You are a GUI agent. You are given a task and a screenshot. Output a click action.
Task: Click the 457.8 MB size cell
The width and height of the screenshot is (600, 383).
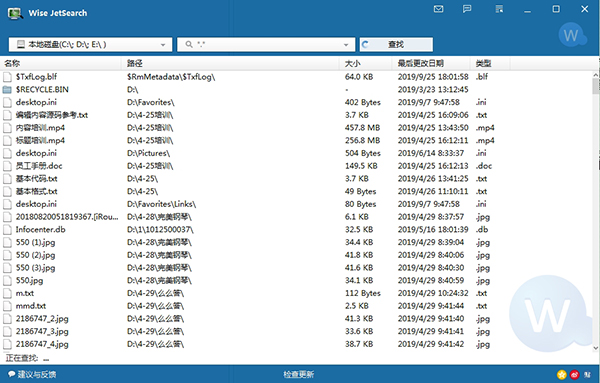pyautogui.click(x=362, y=128)
